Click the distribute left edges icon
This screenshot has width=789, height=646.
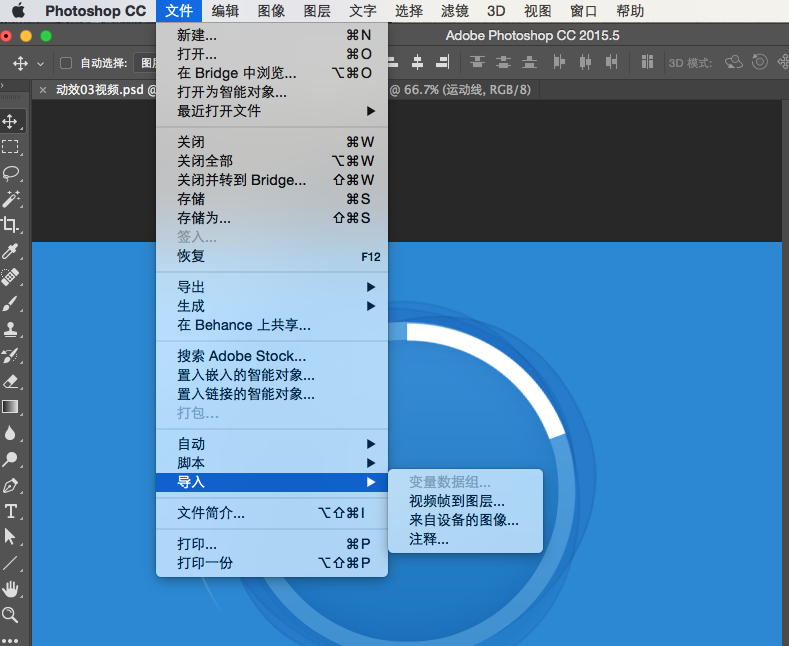click(x=559, y=62)
